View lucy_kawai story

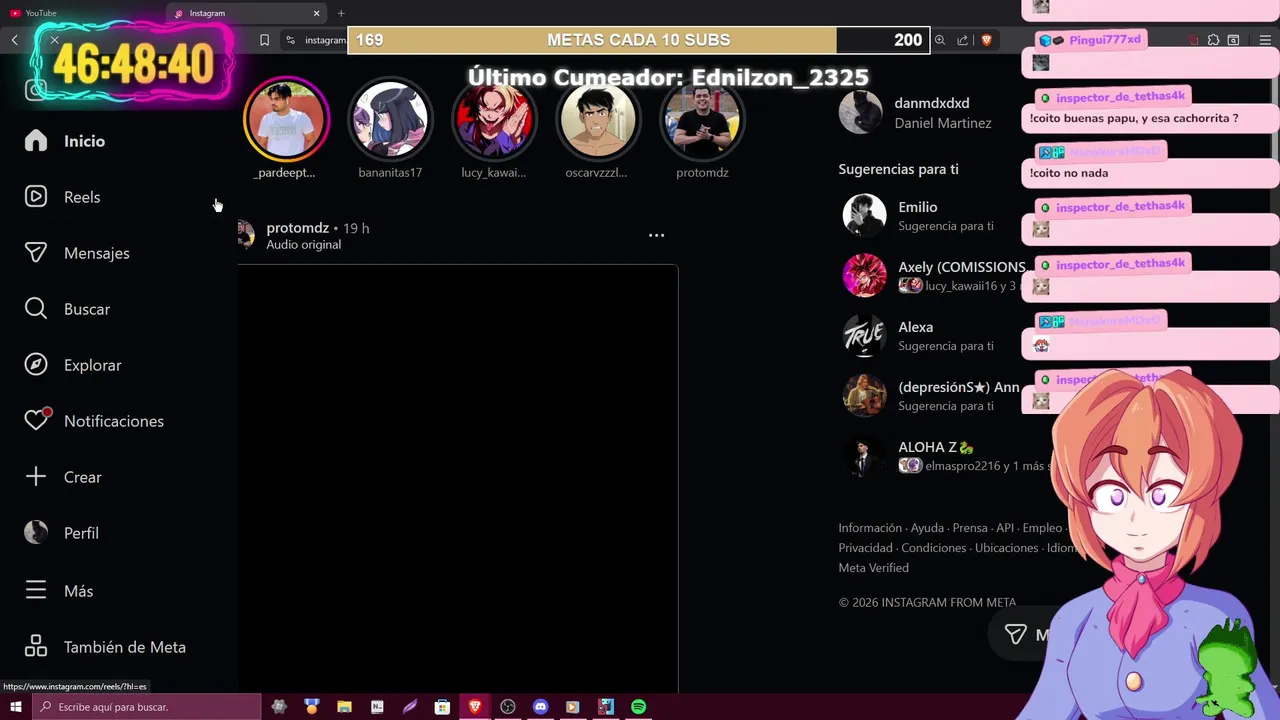coord(494,119)
